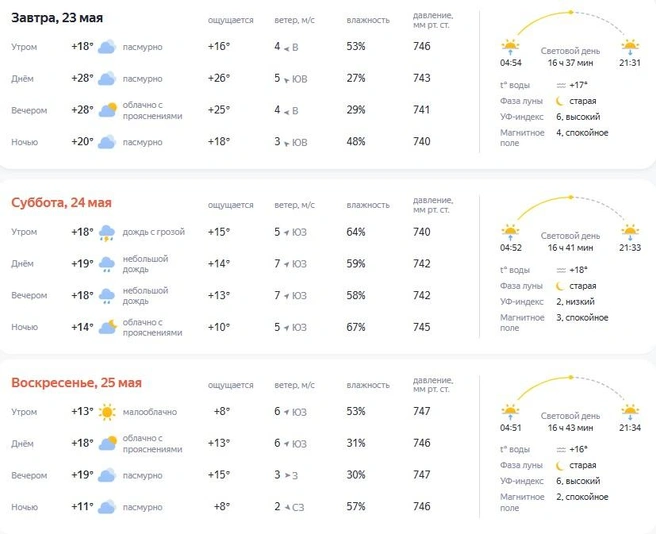Viewport: 656px width, 534px height.
Task: Click the sunset icon at 21:34
Action: pos(630,411)
